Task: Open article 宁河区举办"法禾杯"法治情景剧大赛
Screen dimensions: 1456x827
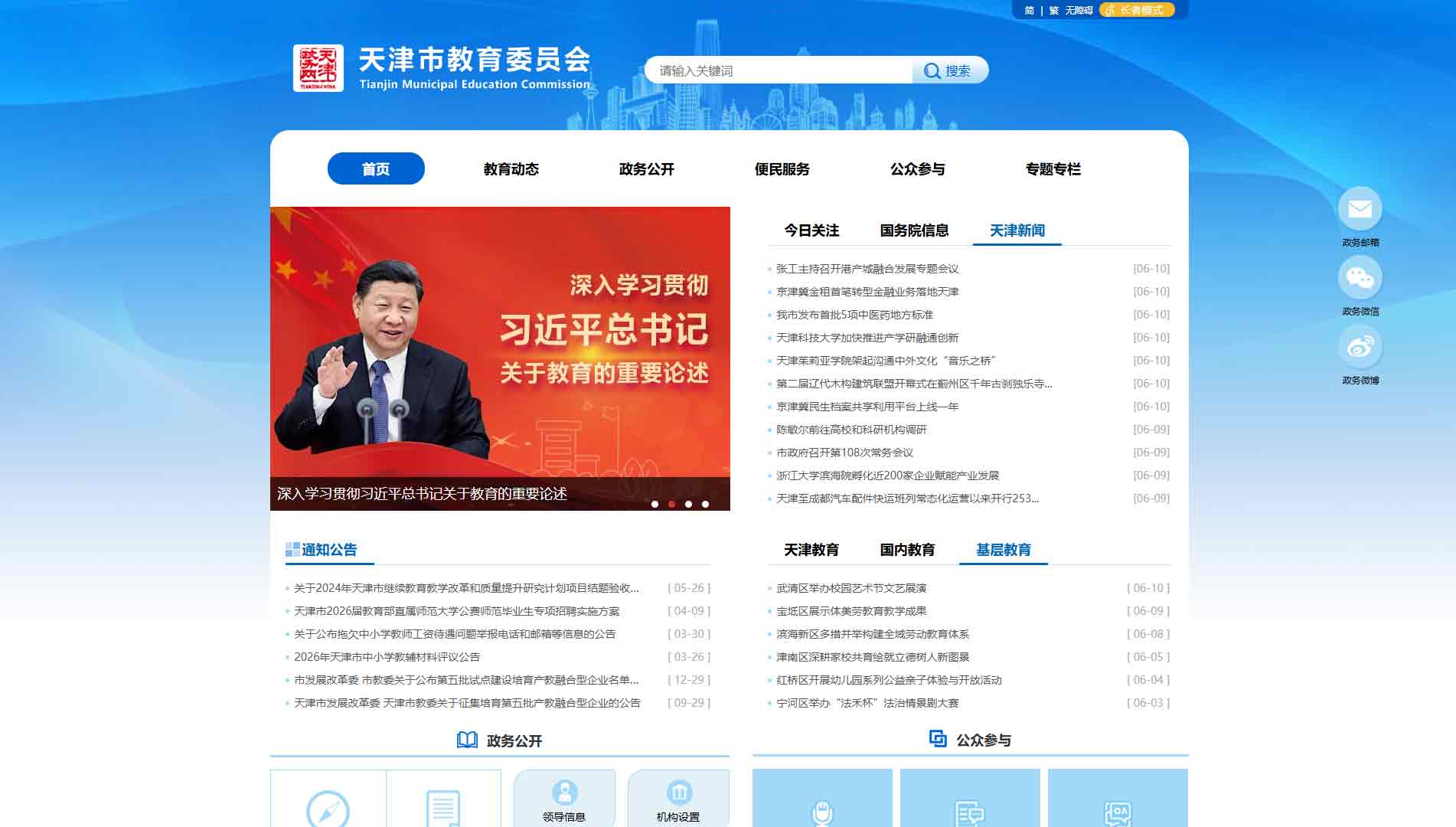Action: point(867,703)
